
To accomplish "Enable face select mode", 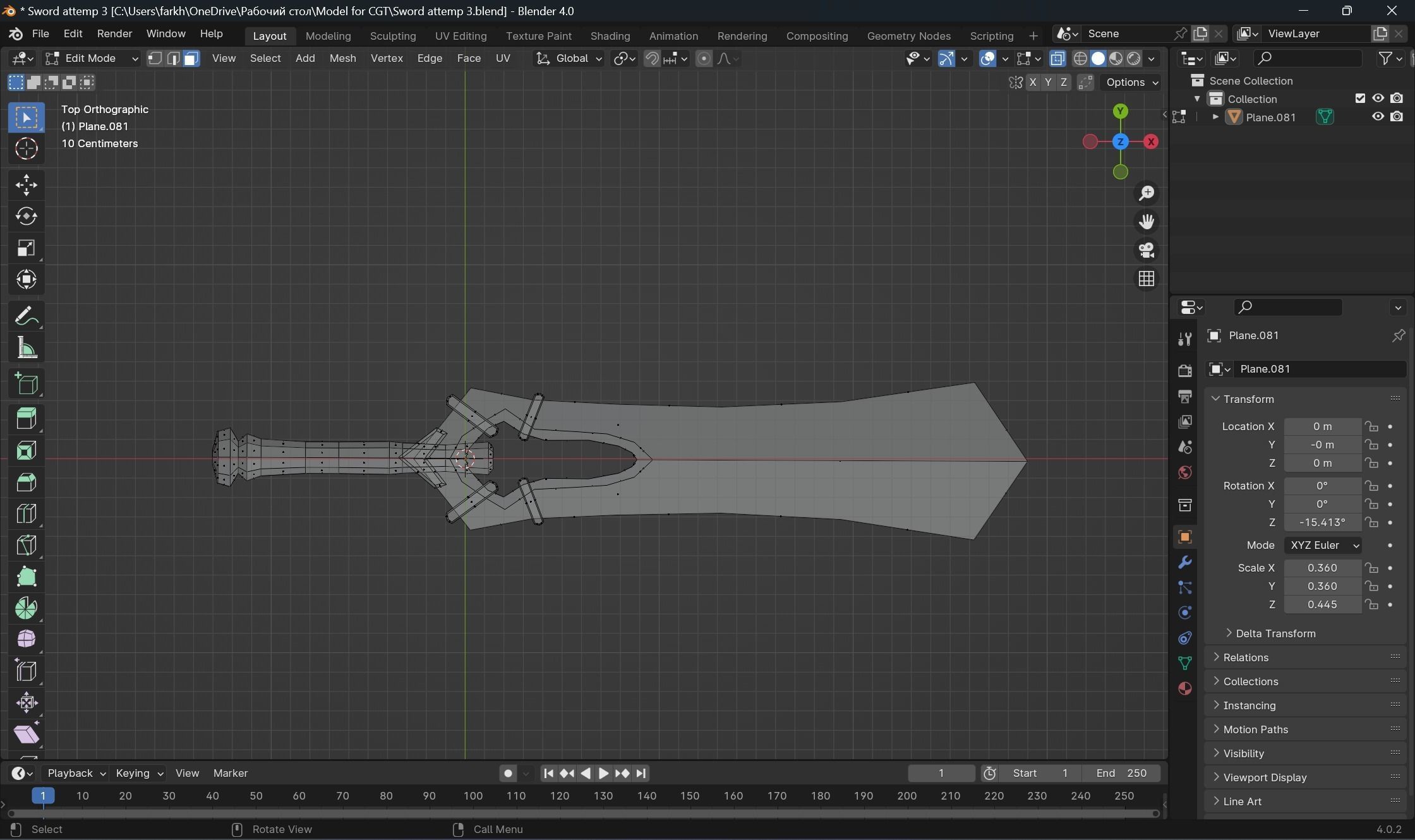I will click(x=191, y=59).
